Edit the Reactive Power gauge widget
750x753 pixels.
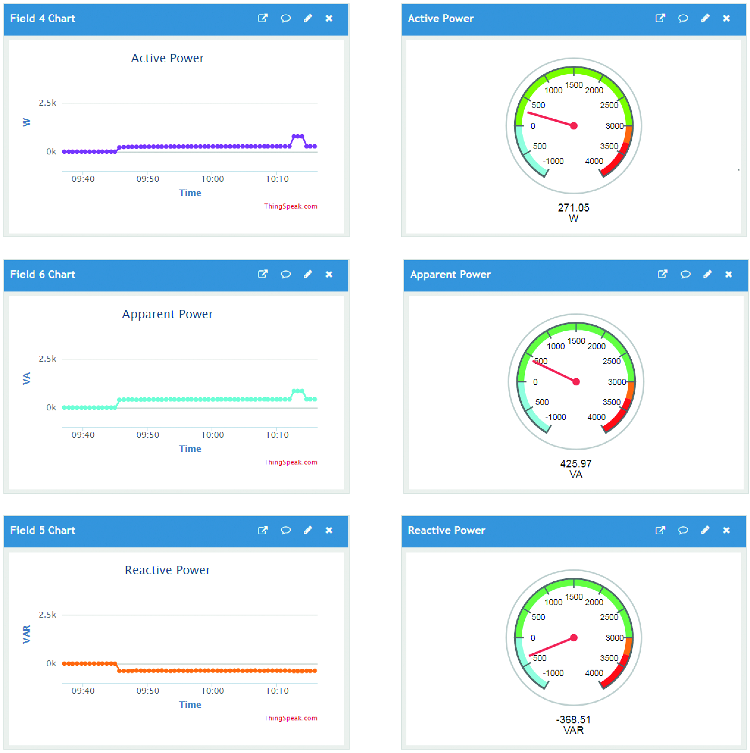(705, 531)
